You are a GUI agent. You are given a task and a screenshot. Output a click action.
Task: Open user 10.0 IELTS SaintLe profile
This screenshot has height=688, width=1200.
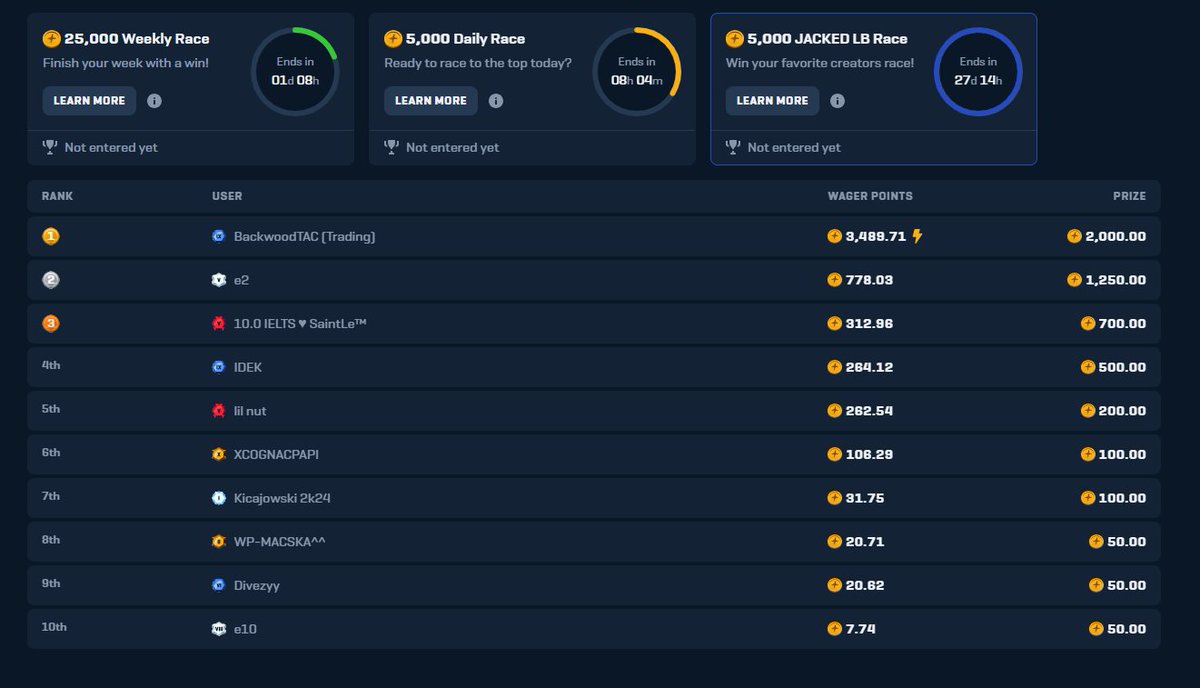coord(300,324)
